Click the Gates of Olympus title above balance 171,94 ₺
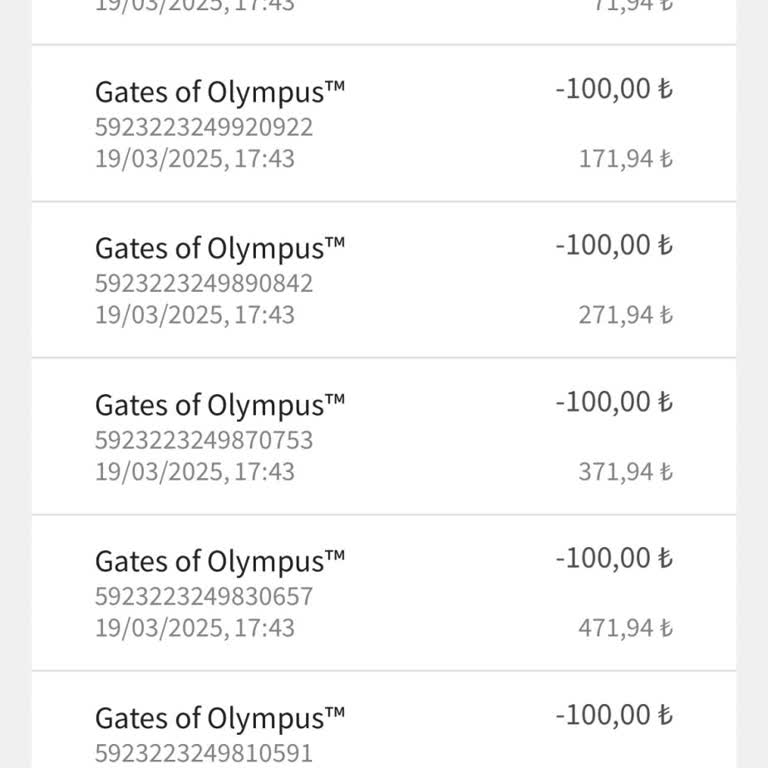Viewport: 768px width, 768px height. tap(220, 93)
